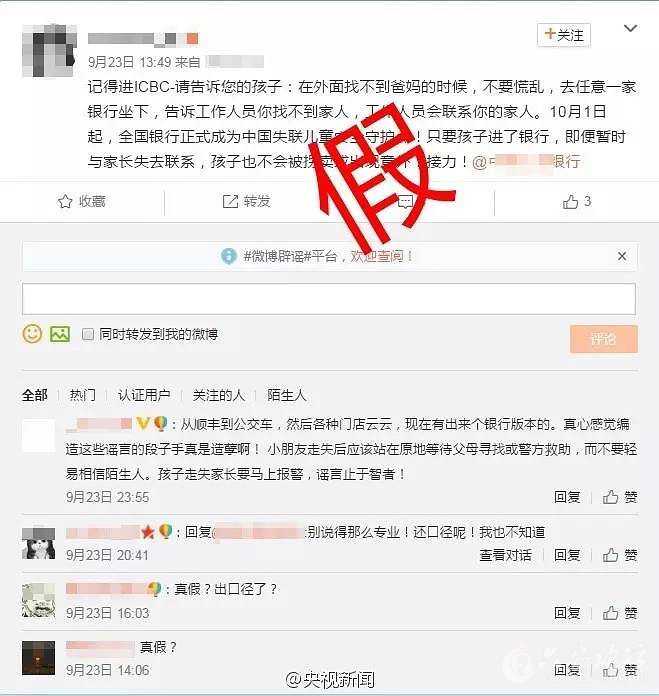Insert emoji with the smiley face icon
Screen dimensions: 659x696
32,334
